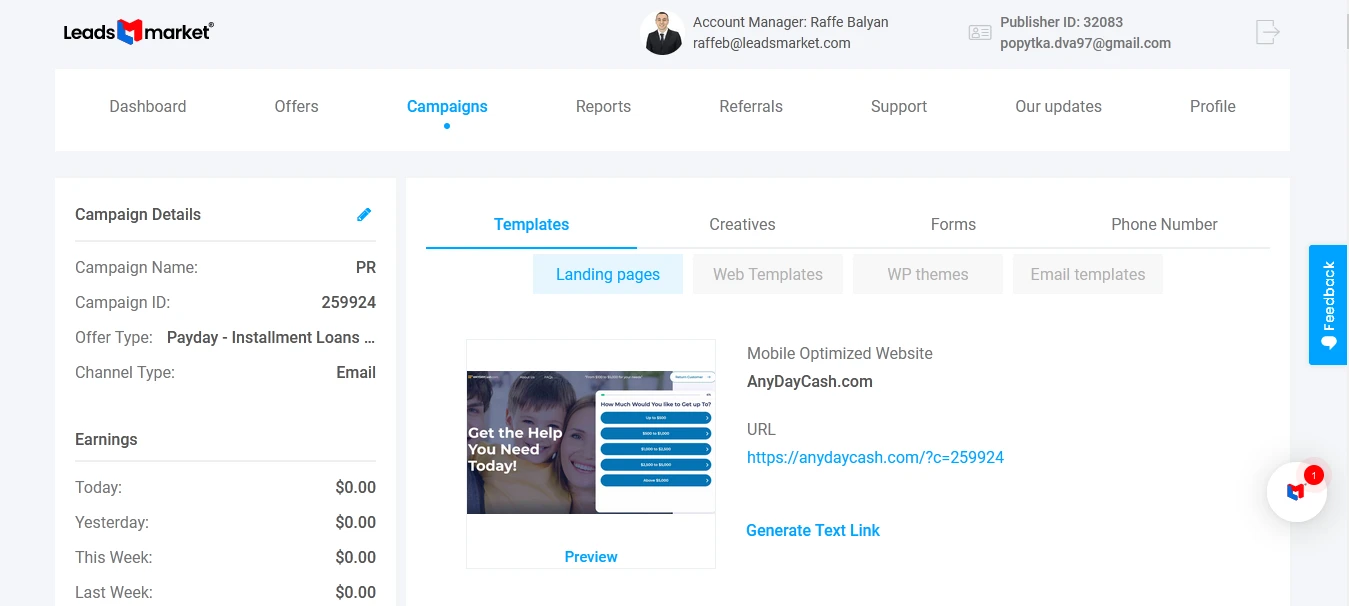Open the Support page
Viewport: 1349px width, 606px height.
(899, 106)
